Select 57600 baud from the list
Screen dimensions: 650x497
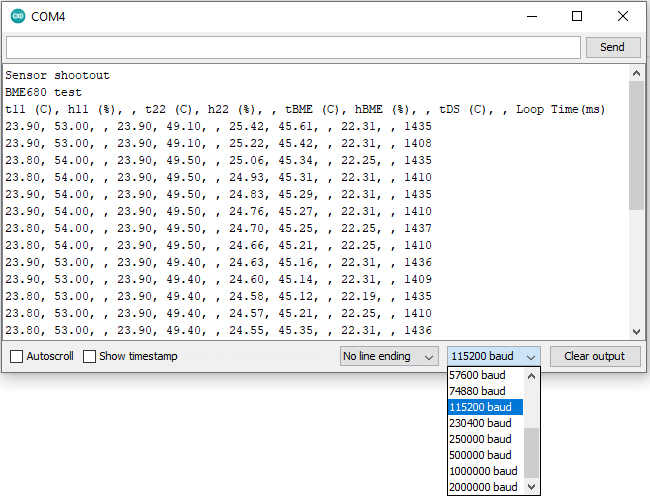(x=485, y=375)
